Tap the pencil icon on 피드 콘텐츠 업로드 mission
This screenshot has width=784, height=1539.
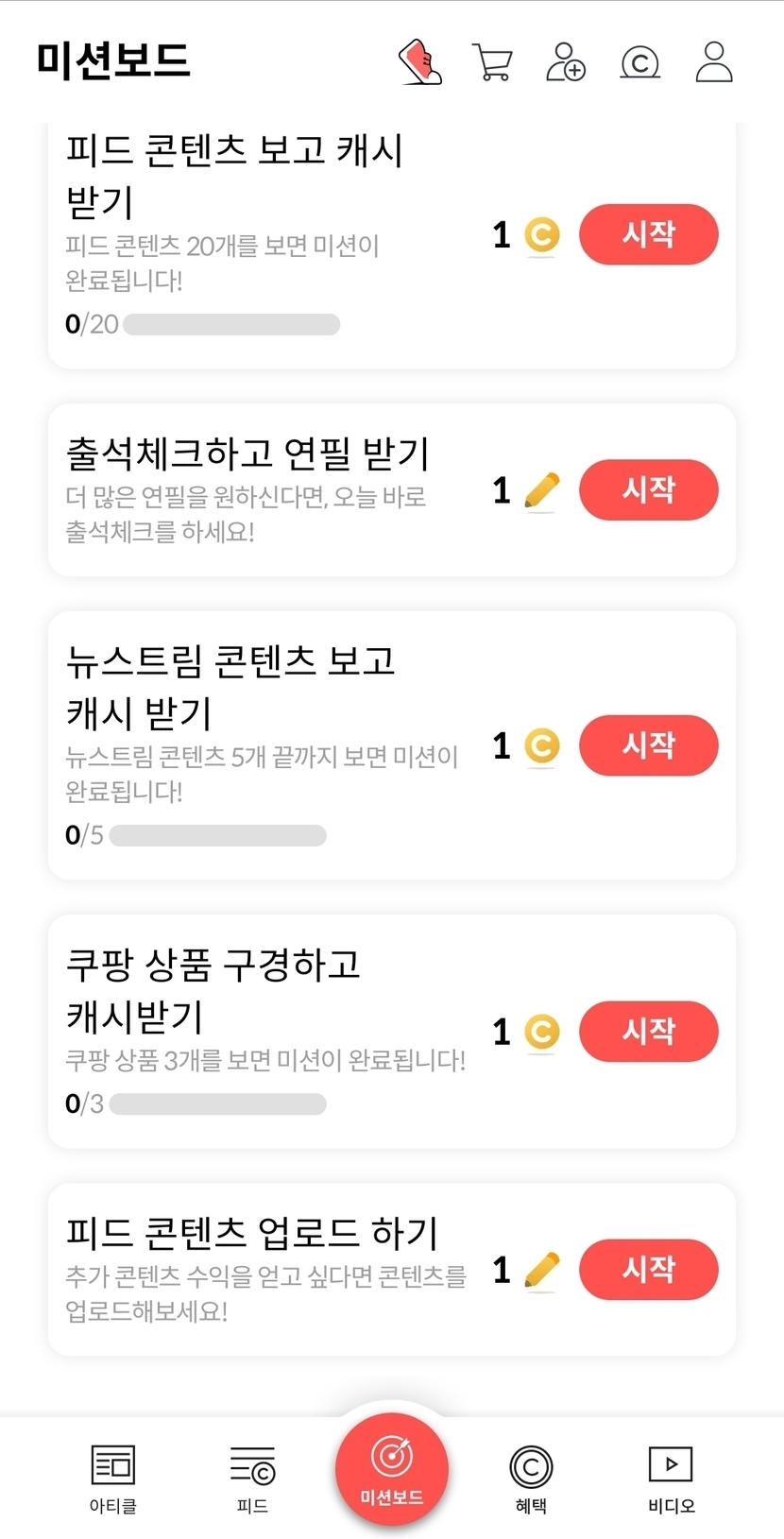coord(541,1270)
